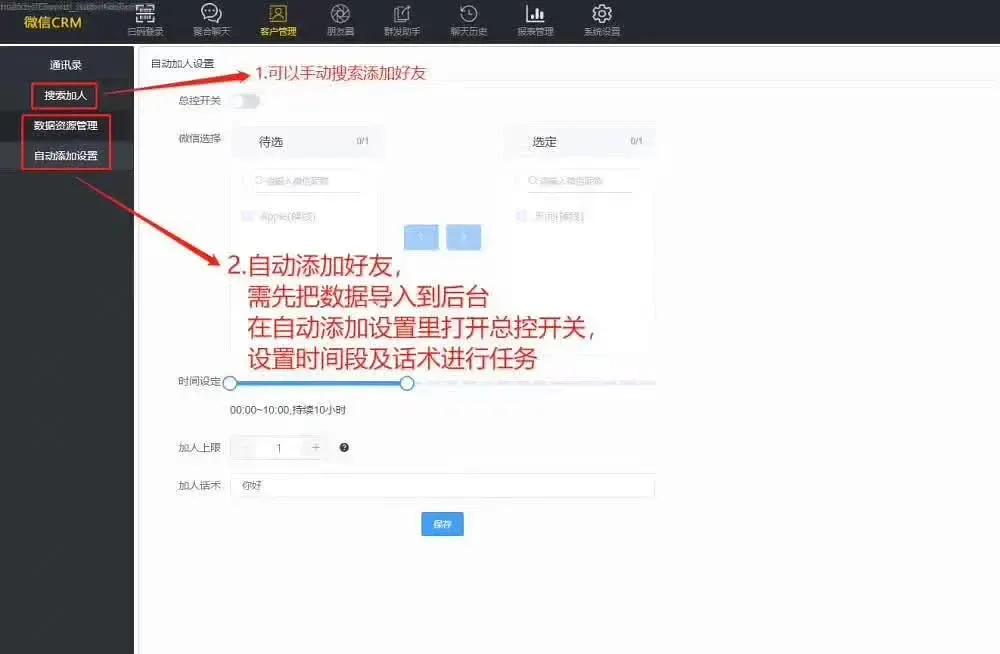This screenshot has width=1000, height=654.
Task: Open the 聚合聊天 aggregated chat icon
Action: (x=209, y=18)
